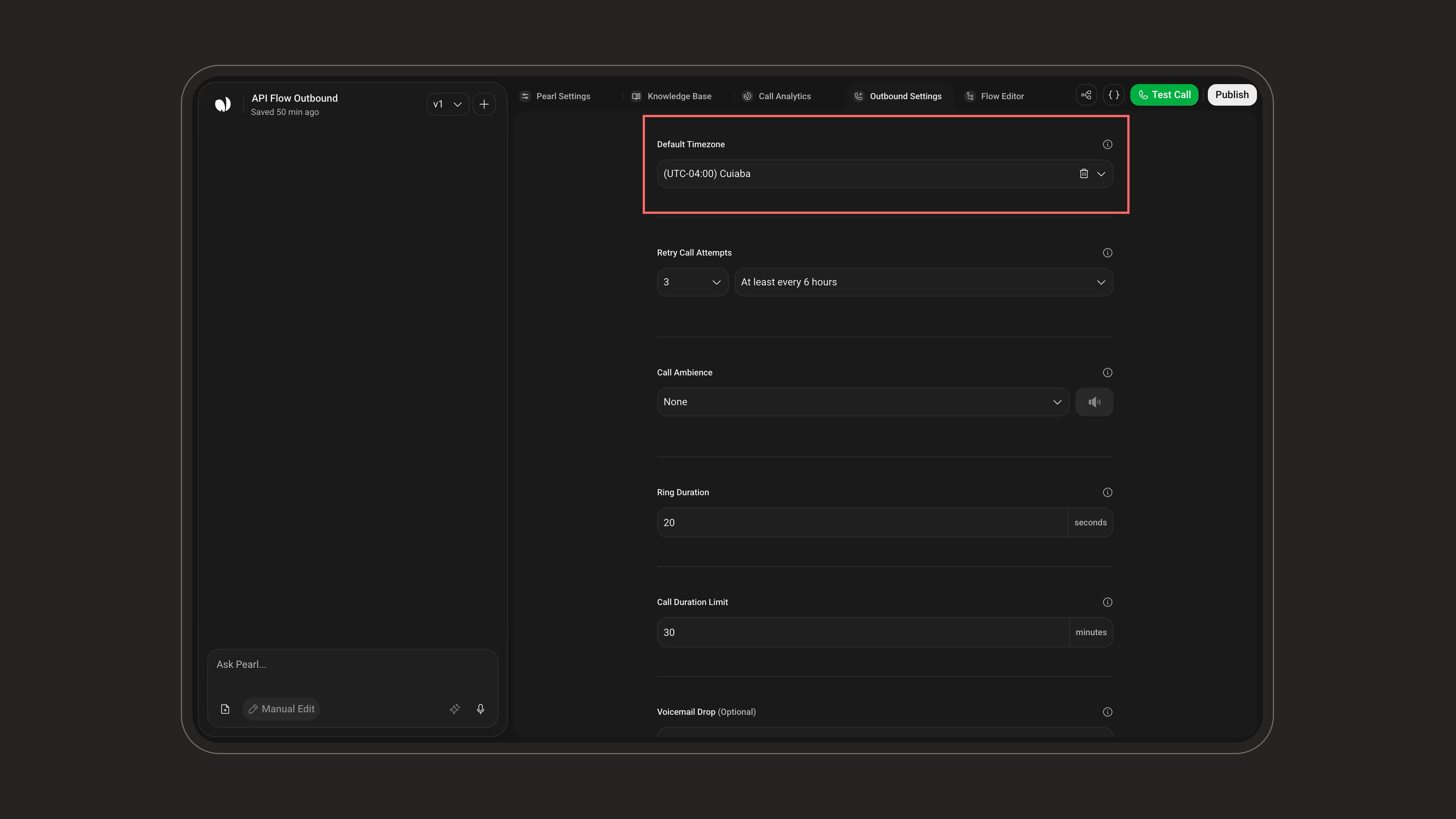1456x819 pixels.
Task: Open the share flow icon
Action: (x=1086, y=95)
